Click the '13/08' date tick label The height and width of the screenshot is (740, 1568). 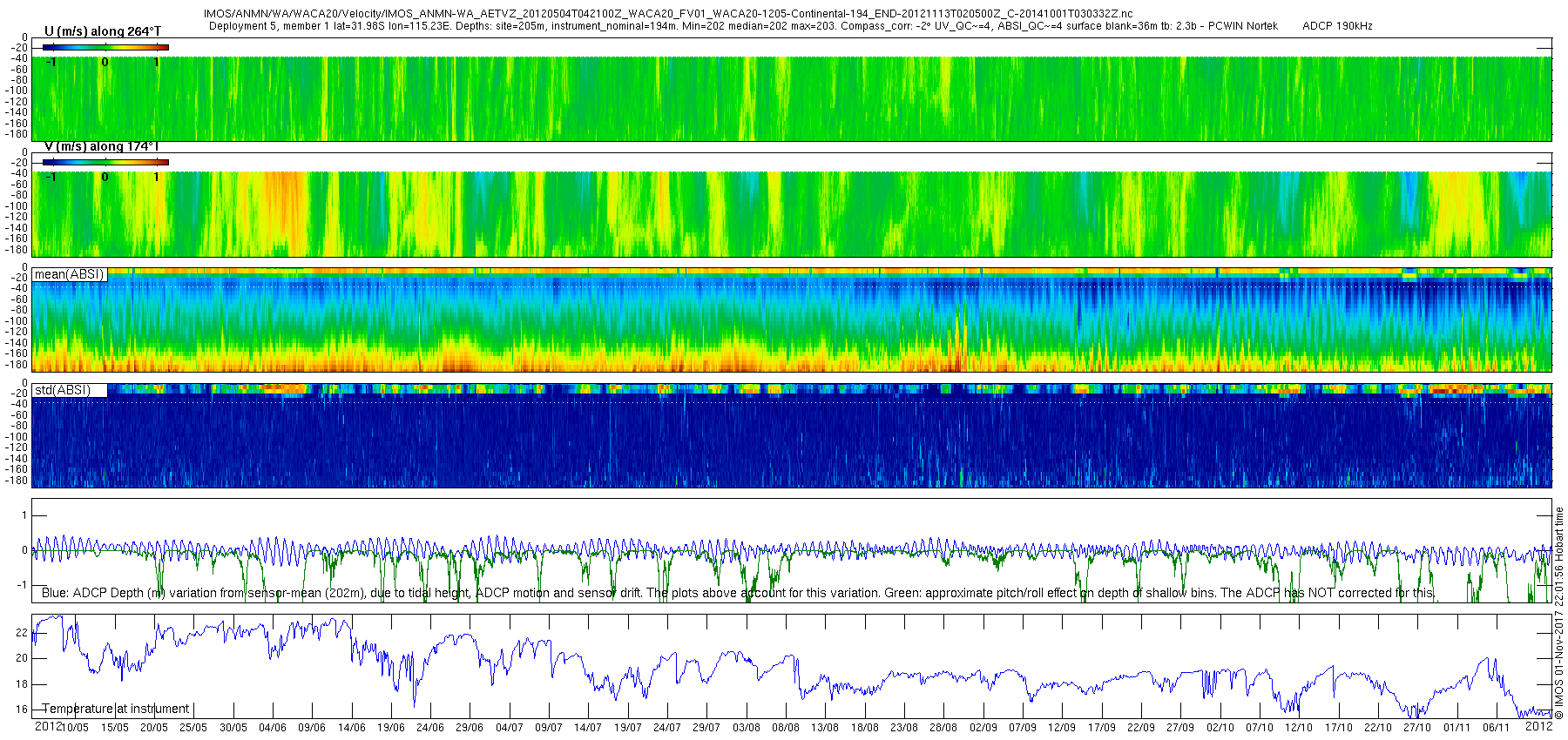click(x=825, y=728)
